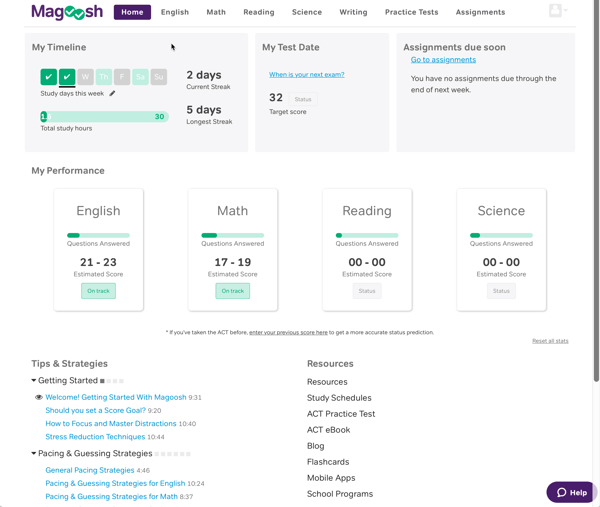Click 'Go to assignments' link
This screenshot has width=600, height=507.
tap(443, 60)
